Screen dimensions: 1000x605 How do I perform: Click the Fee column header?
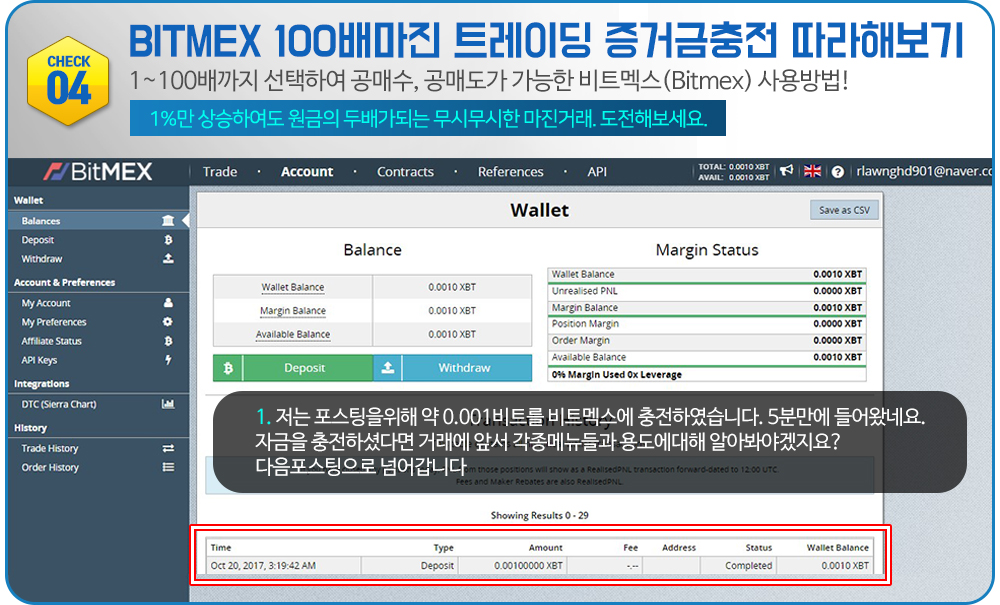point(630,548)
